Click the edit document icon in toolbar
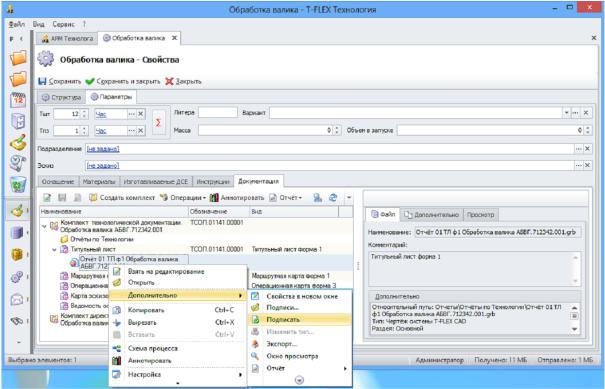 coord(47,198)
